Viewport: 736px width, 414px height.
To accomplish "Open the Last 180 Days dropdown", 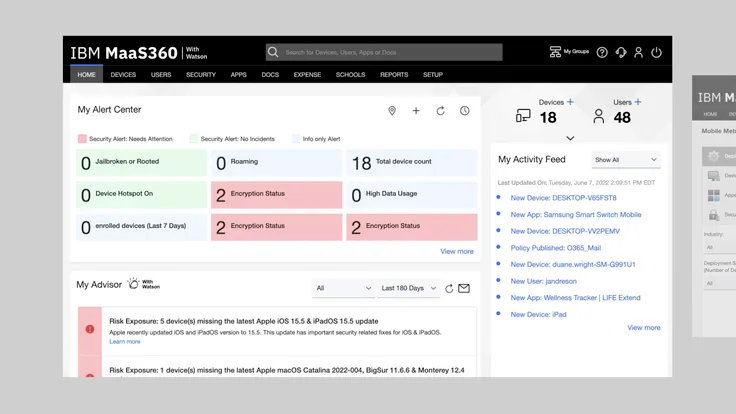I will click(x=408, y=288).
